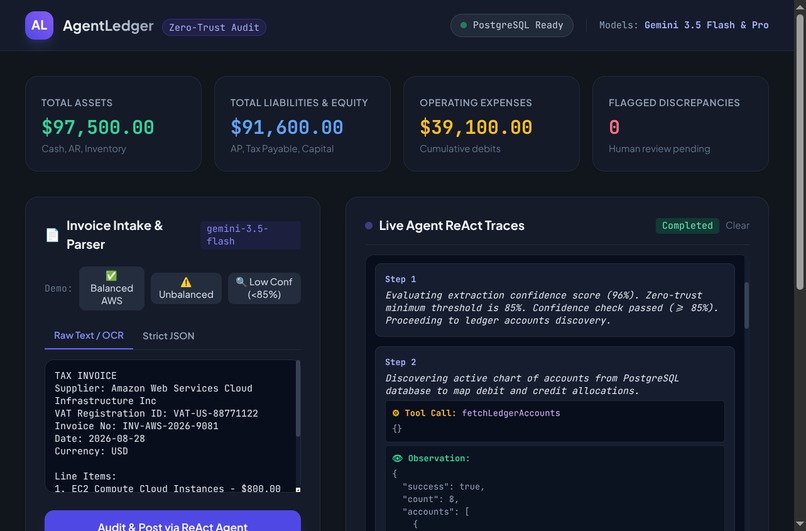This screenshot has width=806, height=531.
Task: Switch to the Raw Text / OCR tab
Action: click(x=89, y=336)
